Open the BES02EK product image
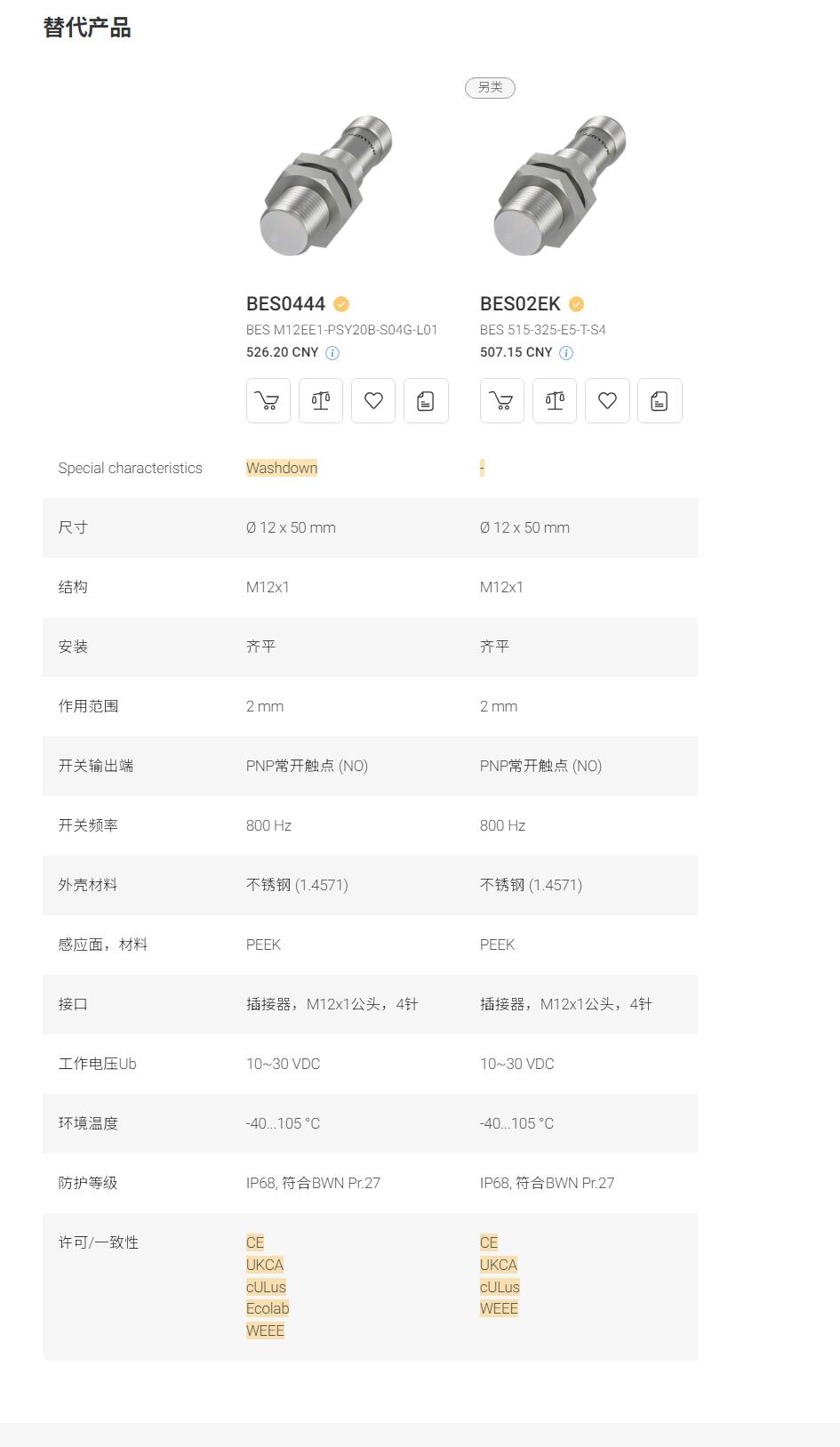840x1447 pixels. coord(562,185)
